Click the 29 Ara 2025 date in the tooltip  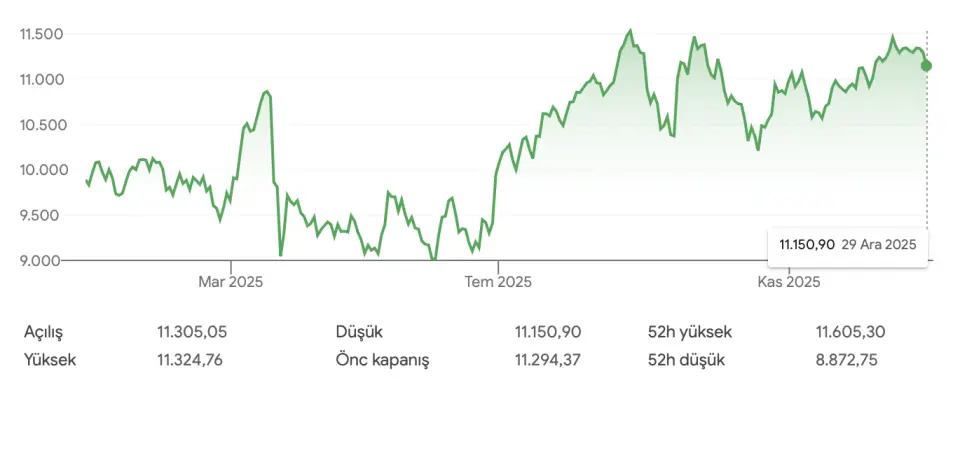pos(879,245)
